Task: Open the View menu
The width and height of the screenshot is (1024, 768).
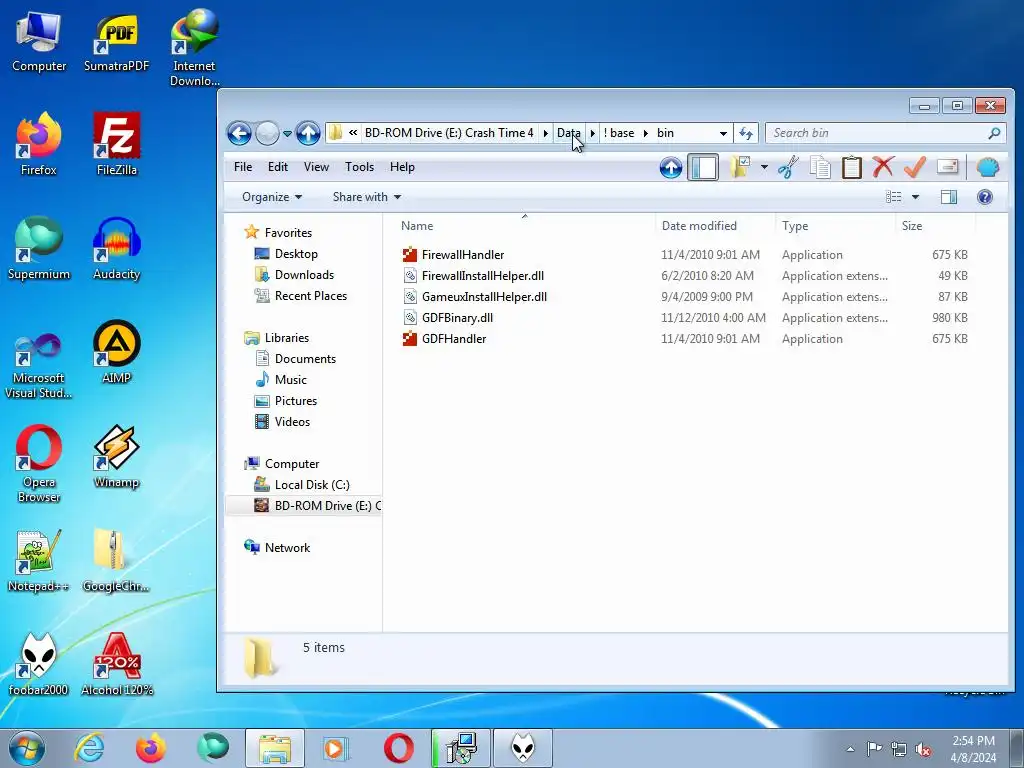Action: pos(316,167)
